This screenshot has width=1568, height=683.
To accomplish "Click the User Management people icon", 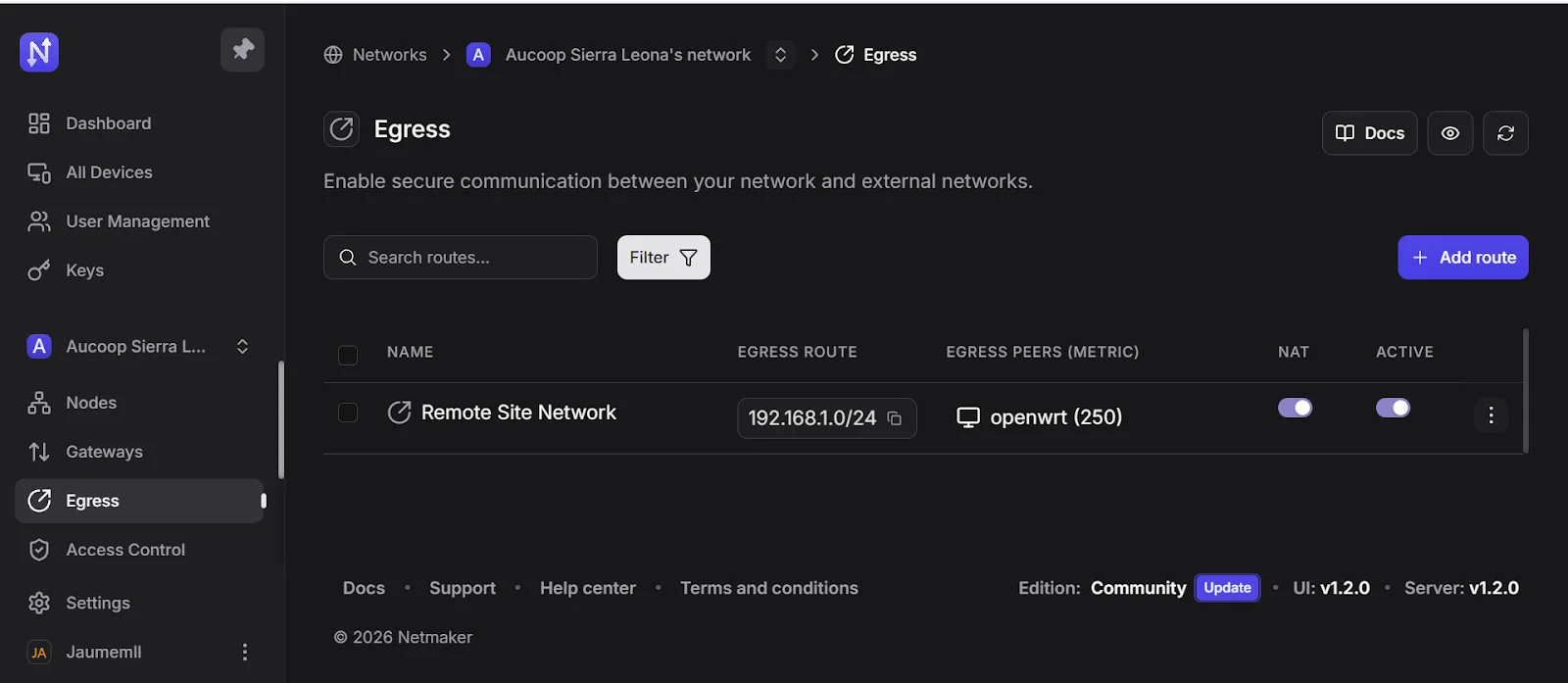I will (39, 221).
